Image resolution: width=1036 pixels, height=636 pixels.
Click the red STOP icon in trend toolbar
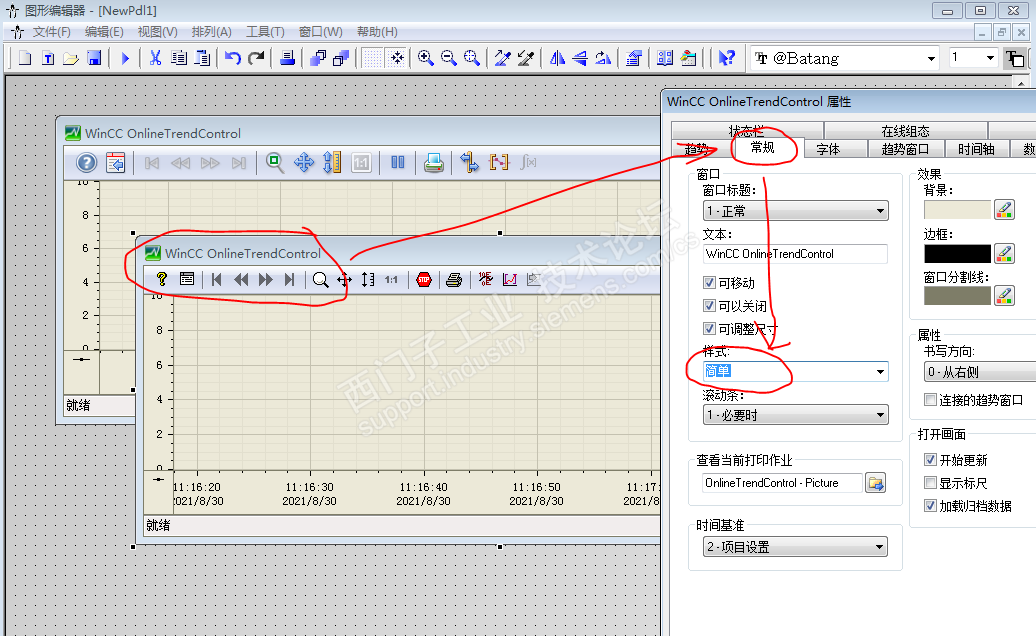coord(424,279)
